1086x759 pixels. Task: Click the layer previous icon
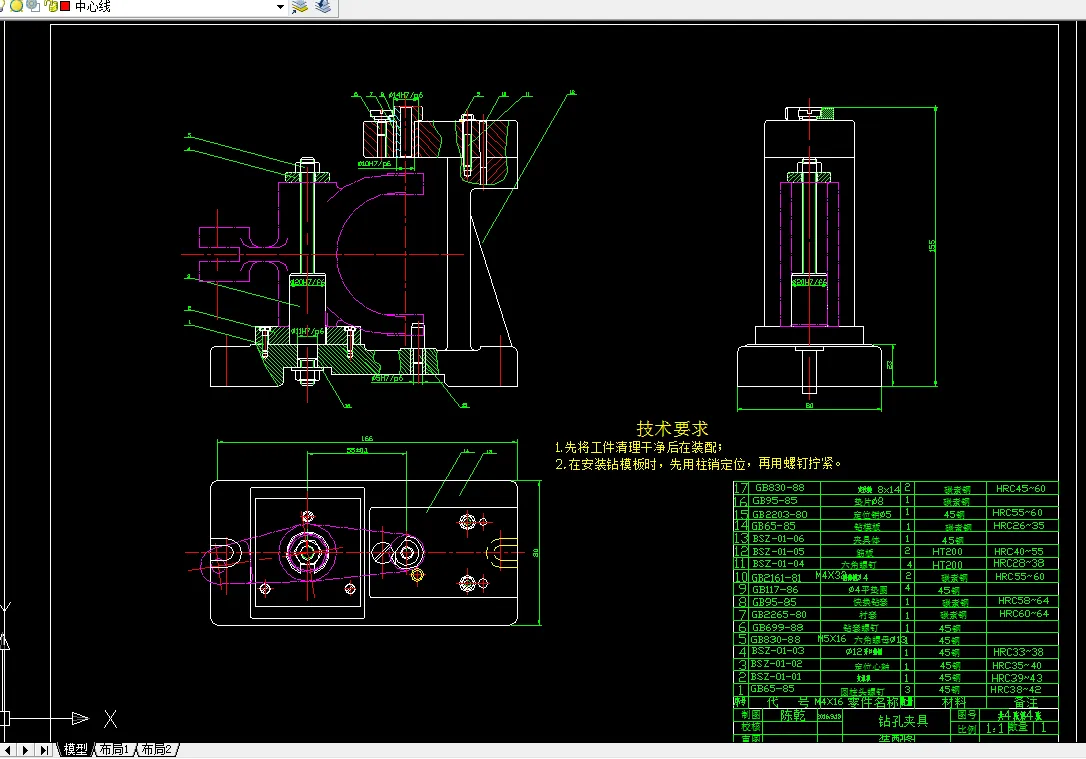pos(323,7)
